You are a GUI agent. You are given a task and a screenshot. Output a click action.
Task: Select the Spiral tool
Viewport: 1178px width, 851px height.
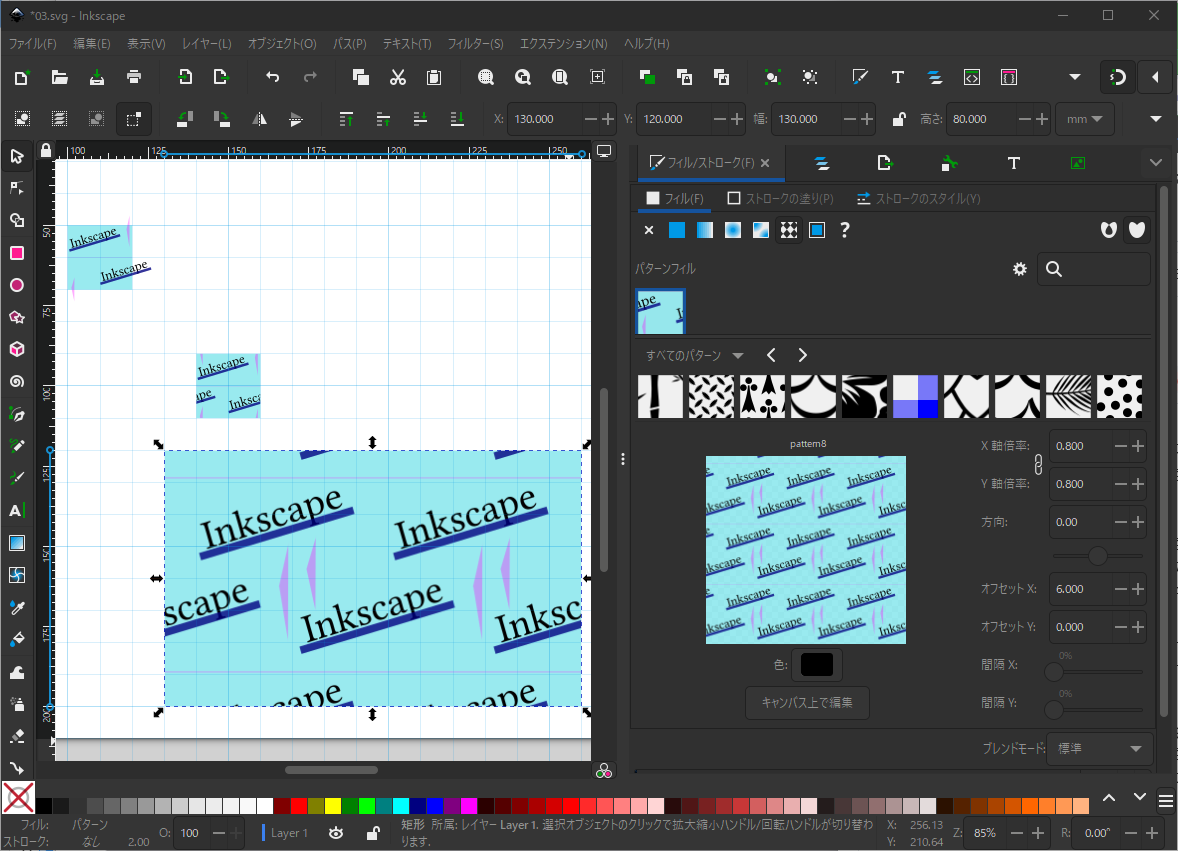(17, 382)
